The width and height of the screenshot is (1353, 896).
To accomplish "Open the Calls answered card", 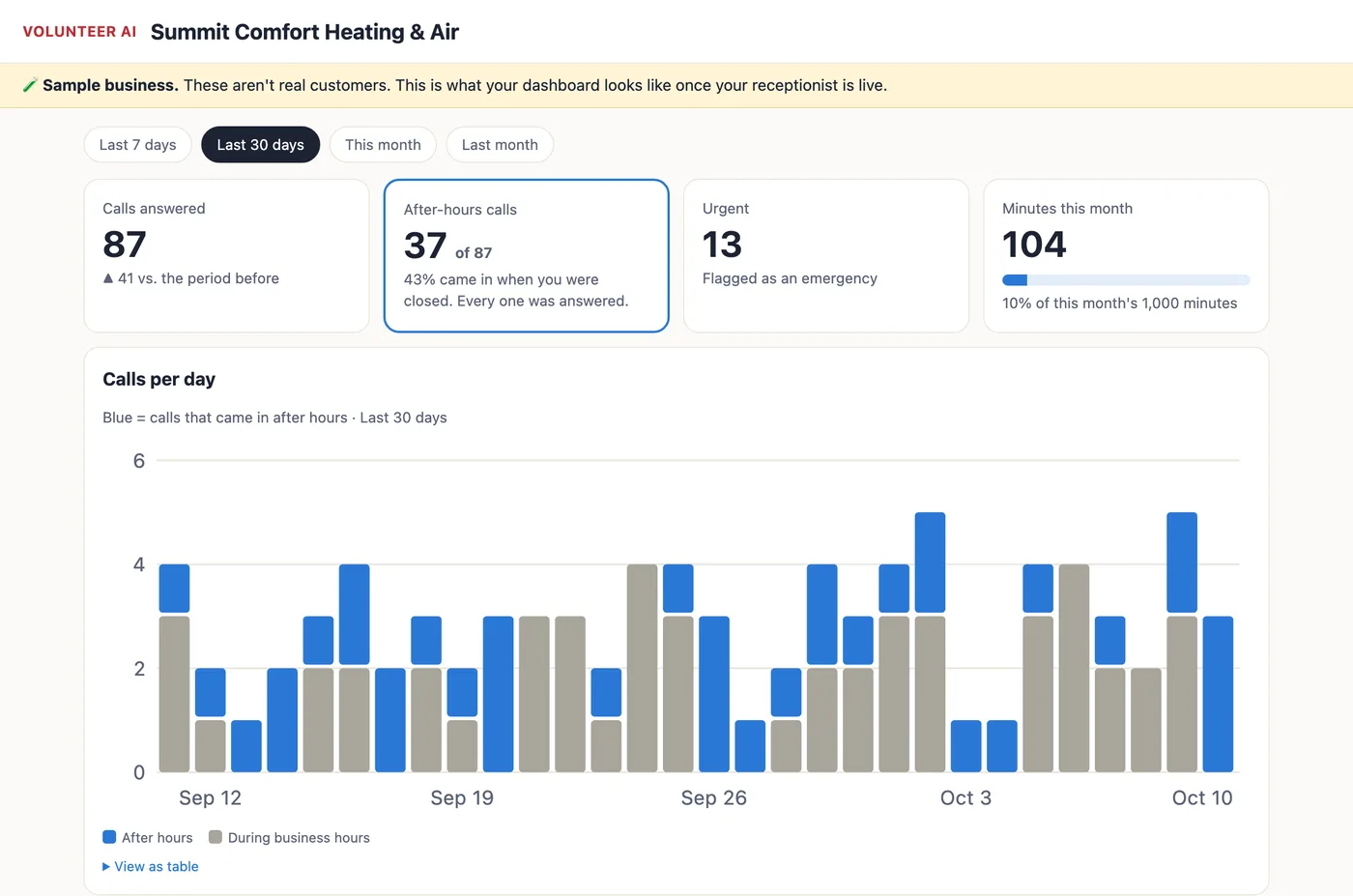I will click(226, 255).
